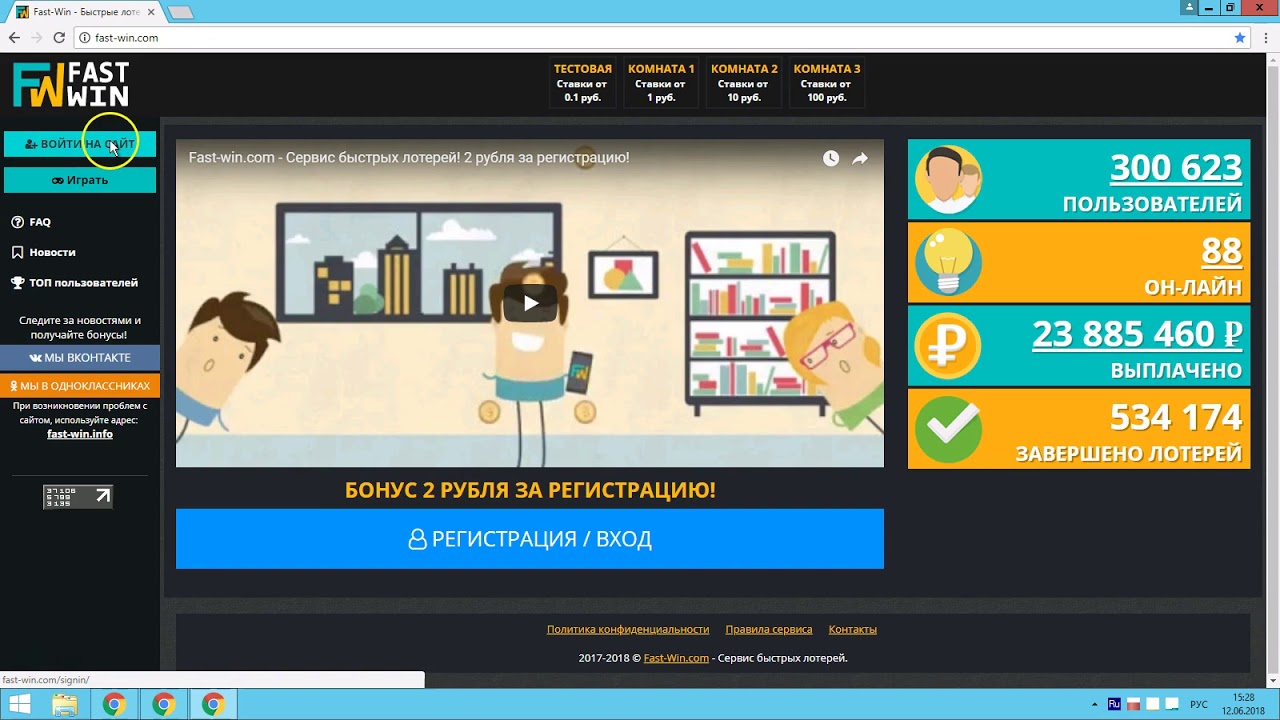Screen dimensions: 1280x720
Task: Open the КОМНАТА 2 room tab
Action: (744, 83)
